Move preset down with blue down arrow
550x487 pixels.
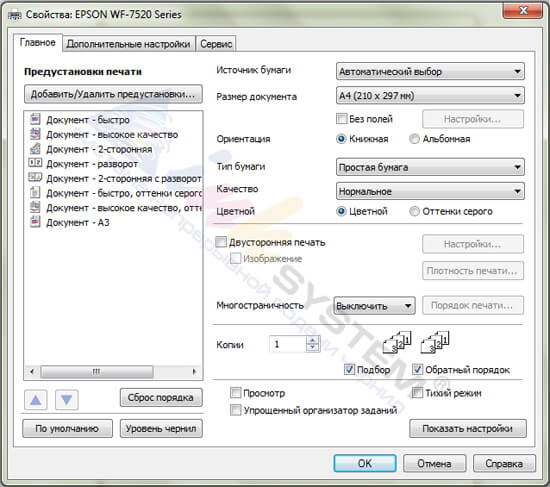66,400
